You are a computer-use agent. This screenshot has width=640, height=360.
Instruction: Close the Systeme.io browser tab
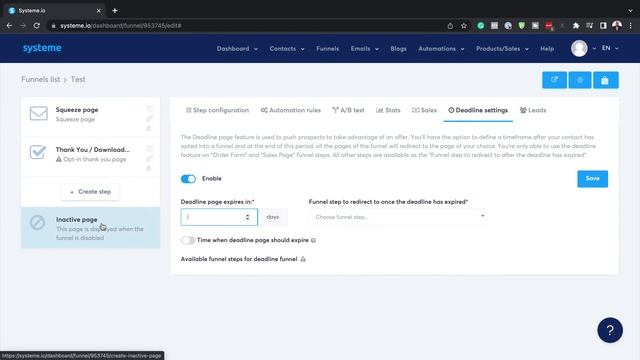pos(98,11)
